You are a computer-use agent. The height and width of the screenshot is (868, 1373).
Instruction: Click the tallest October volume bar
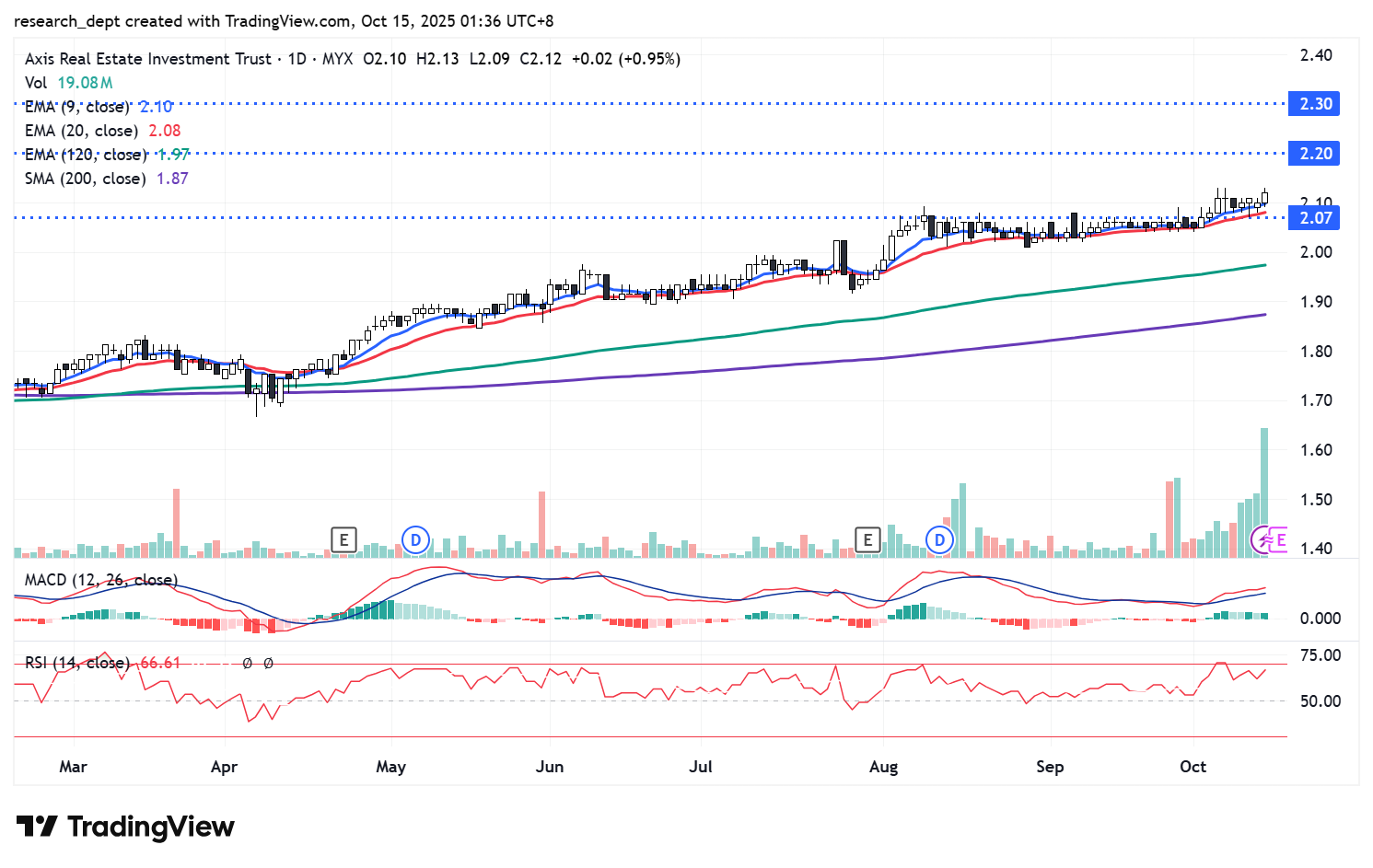[x=1264, y=492]
